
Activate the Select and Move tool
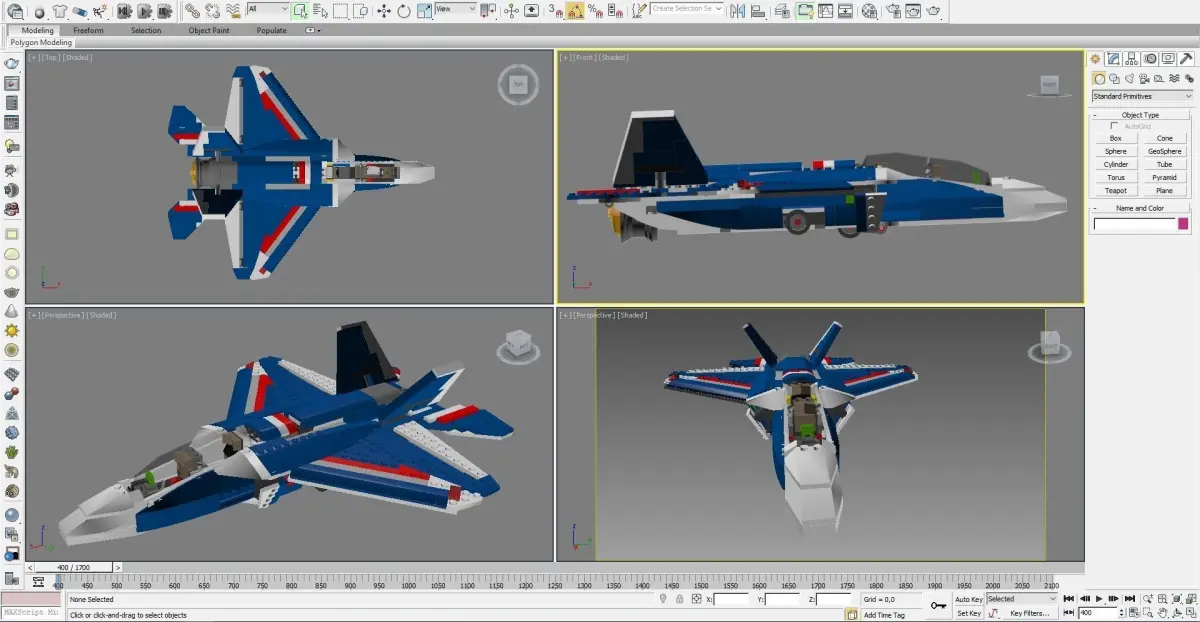(384, 11)
